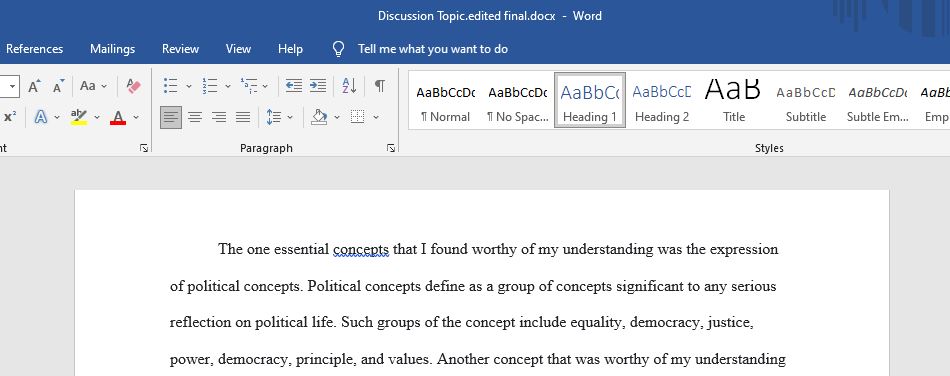Apply Text Effects and Typography
The height and width of the screenshot is (376, 950).
(41, 117)
